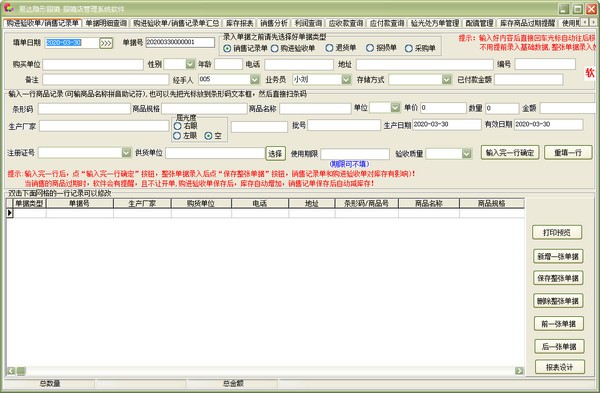Image resolution: width=600 pixels, height=393 pixels.
Task: Click the 商品名称 input field
Action: (315, 109)
